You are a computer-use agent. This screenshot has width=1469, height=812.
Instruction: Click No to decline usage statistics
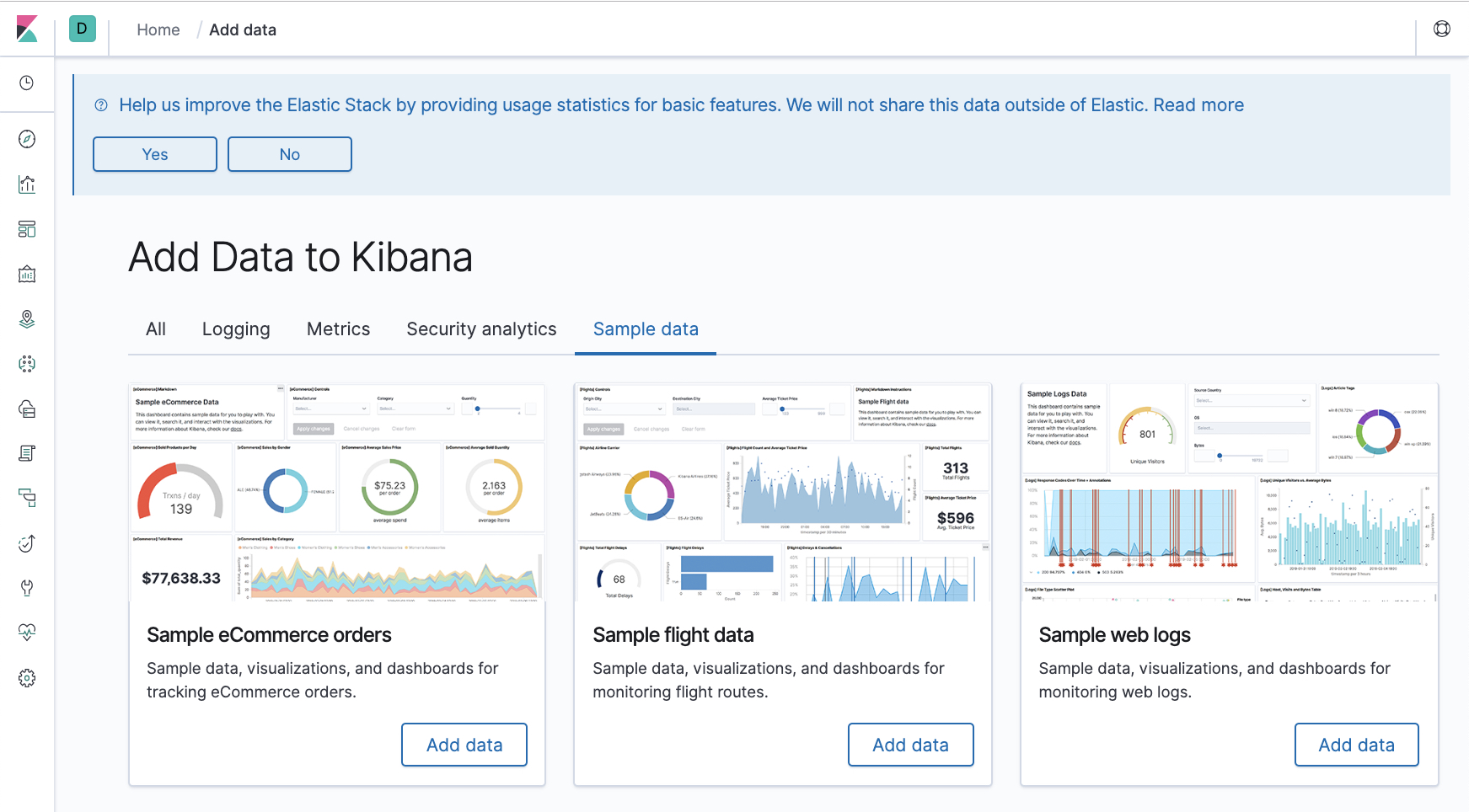pyautogui.click(x=290, y=154)
